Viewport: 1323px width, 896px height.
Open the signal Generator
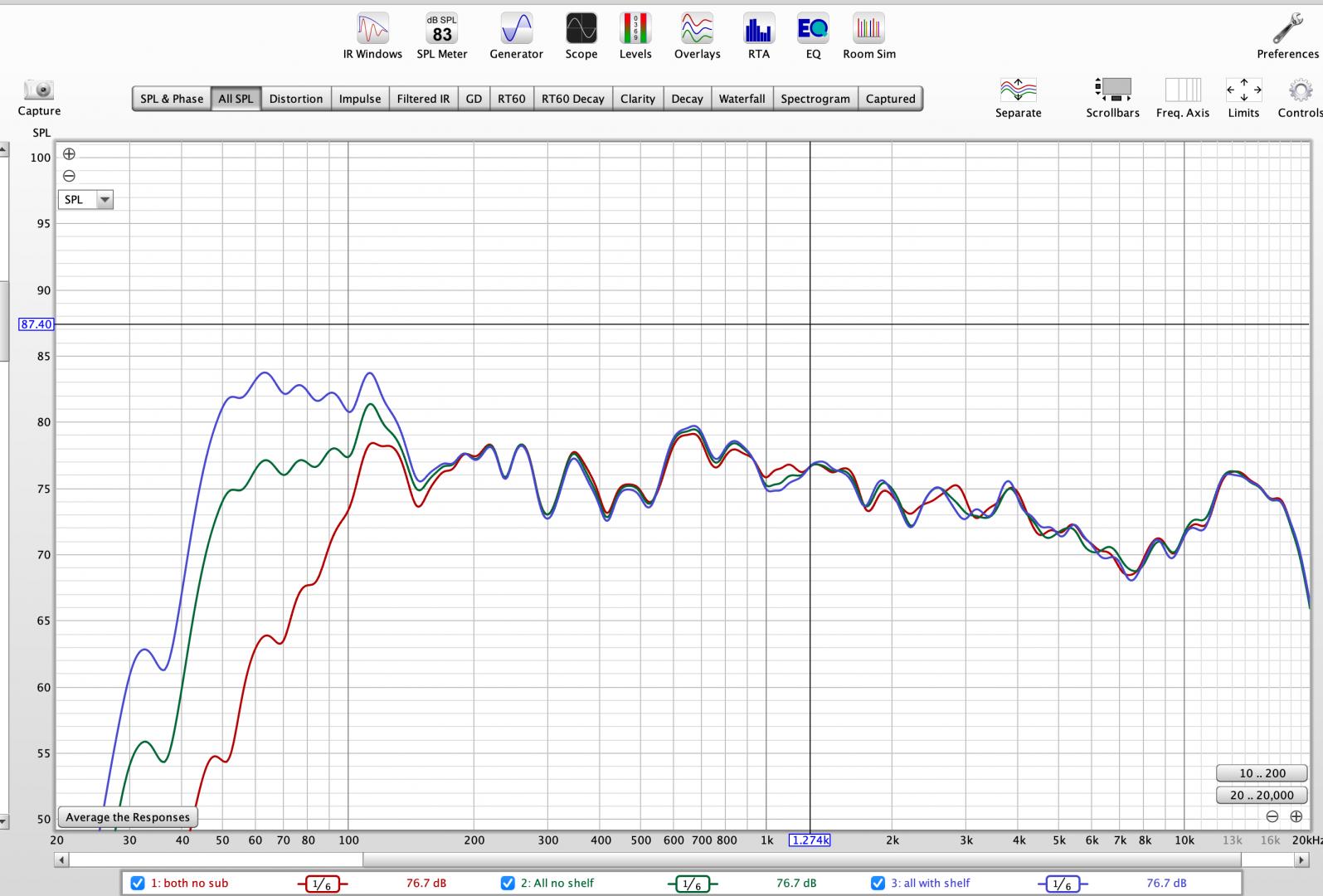516,37
